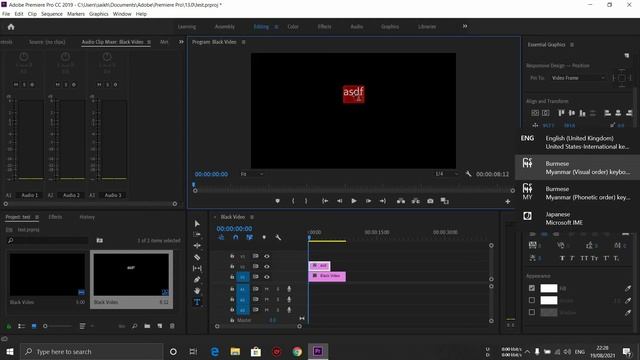Enable the Stroke checkbox in Appearance
This screenshot has width=640, height=360.
[x=531, y=300]
